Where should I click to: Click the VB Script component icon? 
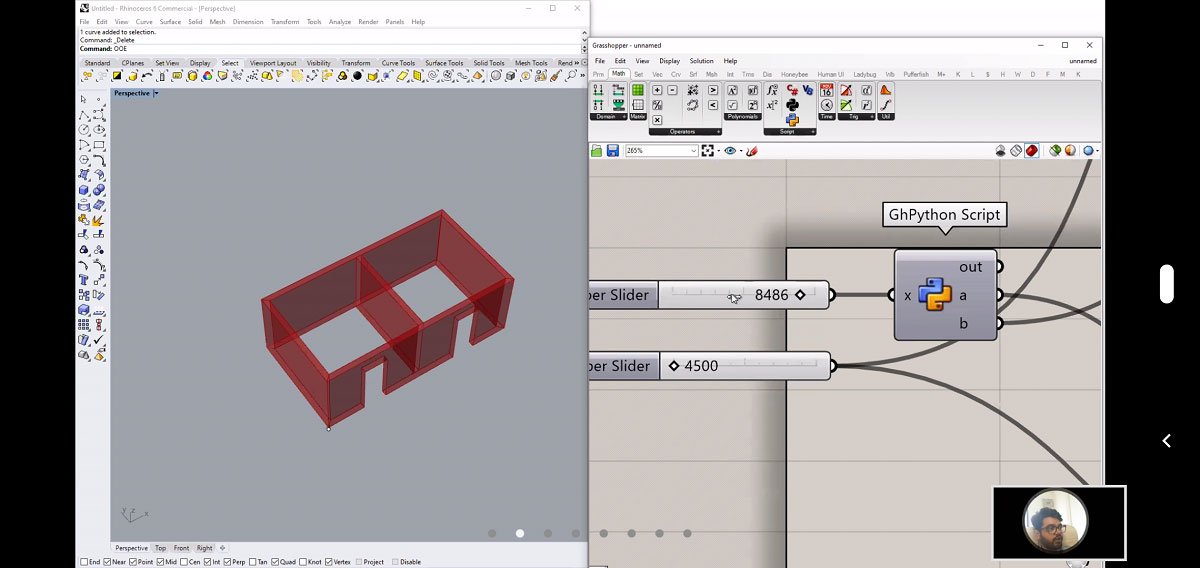pos(808,90)
